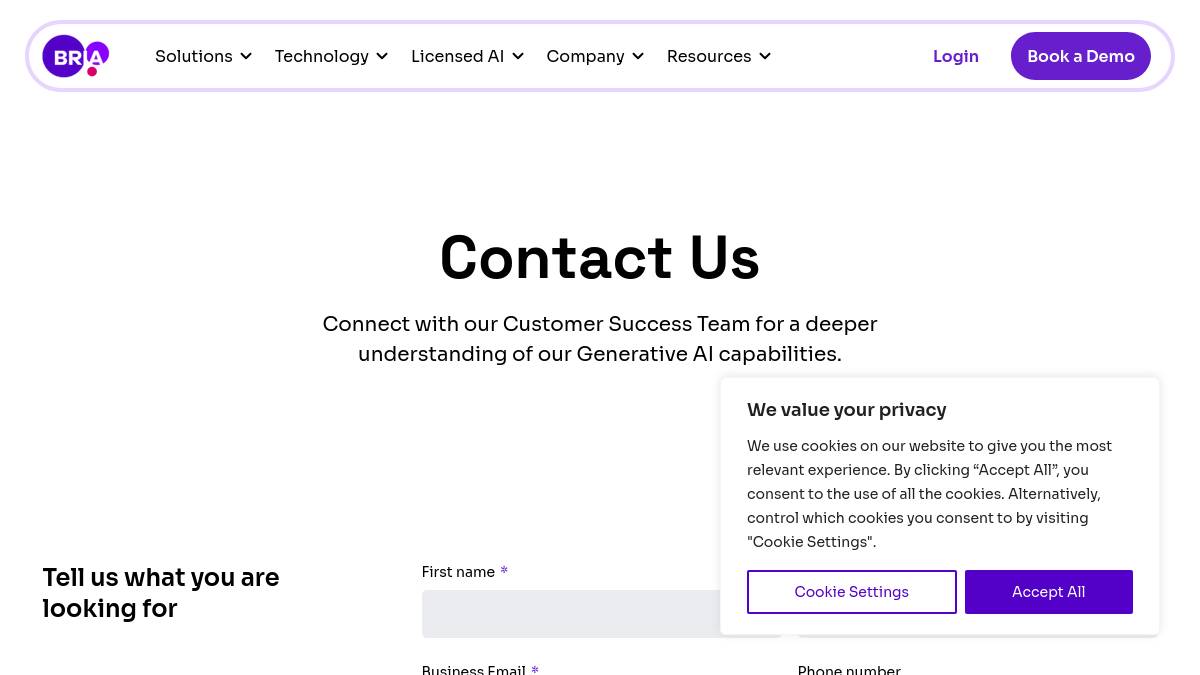Screen dimensions: 1200x675
Task: Open the Technology menu
Action: 322,56
